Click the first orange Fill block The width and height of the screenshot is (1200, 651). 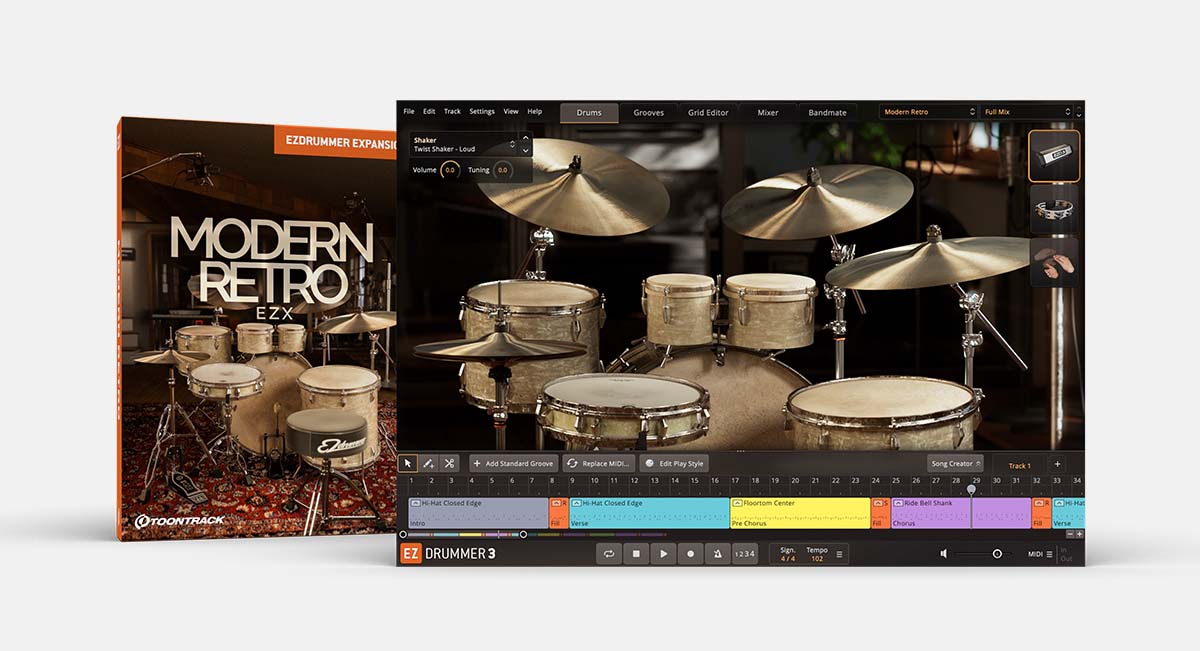pos(558,512)
